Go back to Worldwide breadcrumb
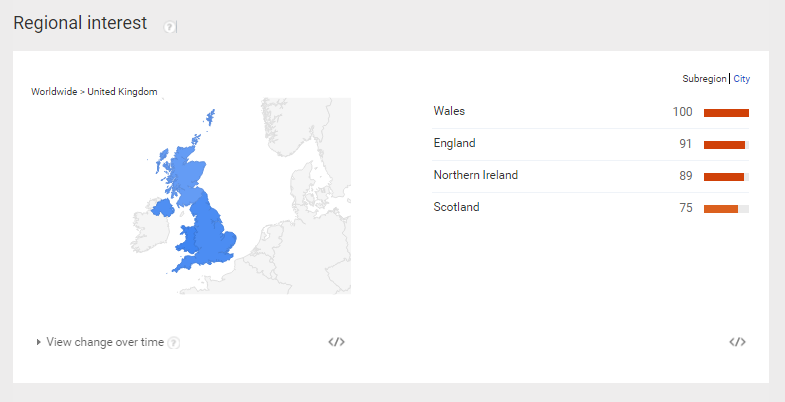 pyautogui.click(x=54, y=92)
